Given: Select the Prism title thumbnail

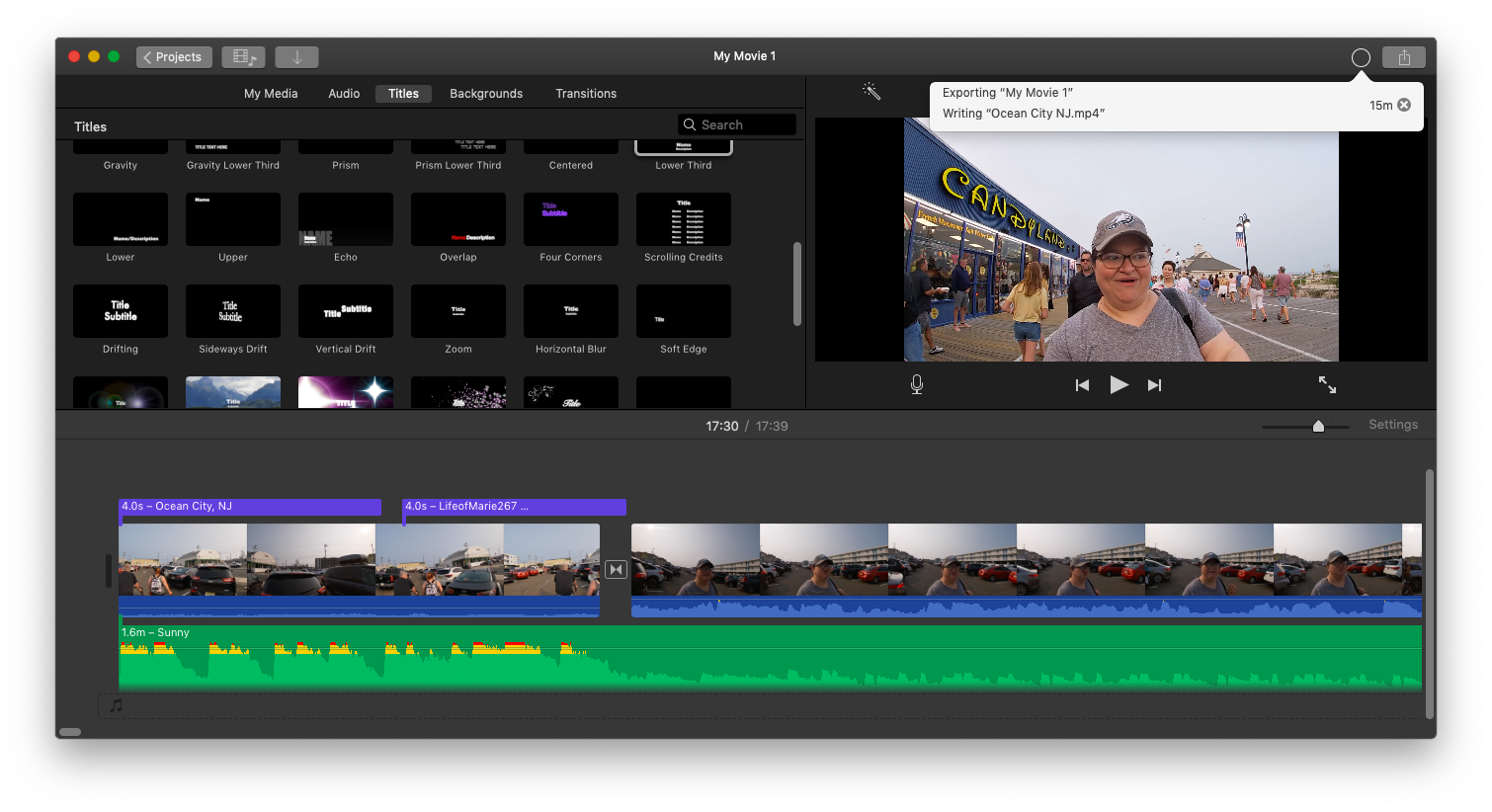Looking at the screenshot, I should click(346, 148).
